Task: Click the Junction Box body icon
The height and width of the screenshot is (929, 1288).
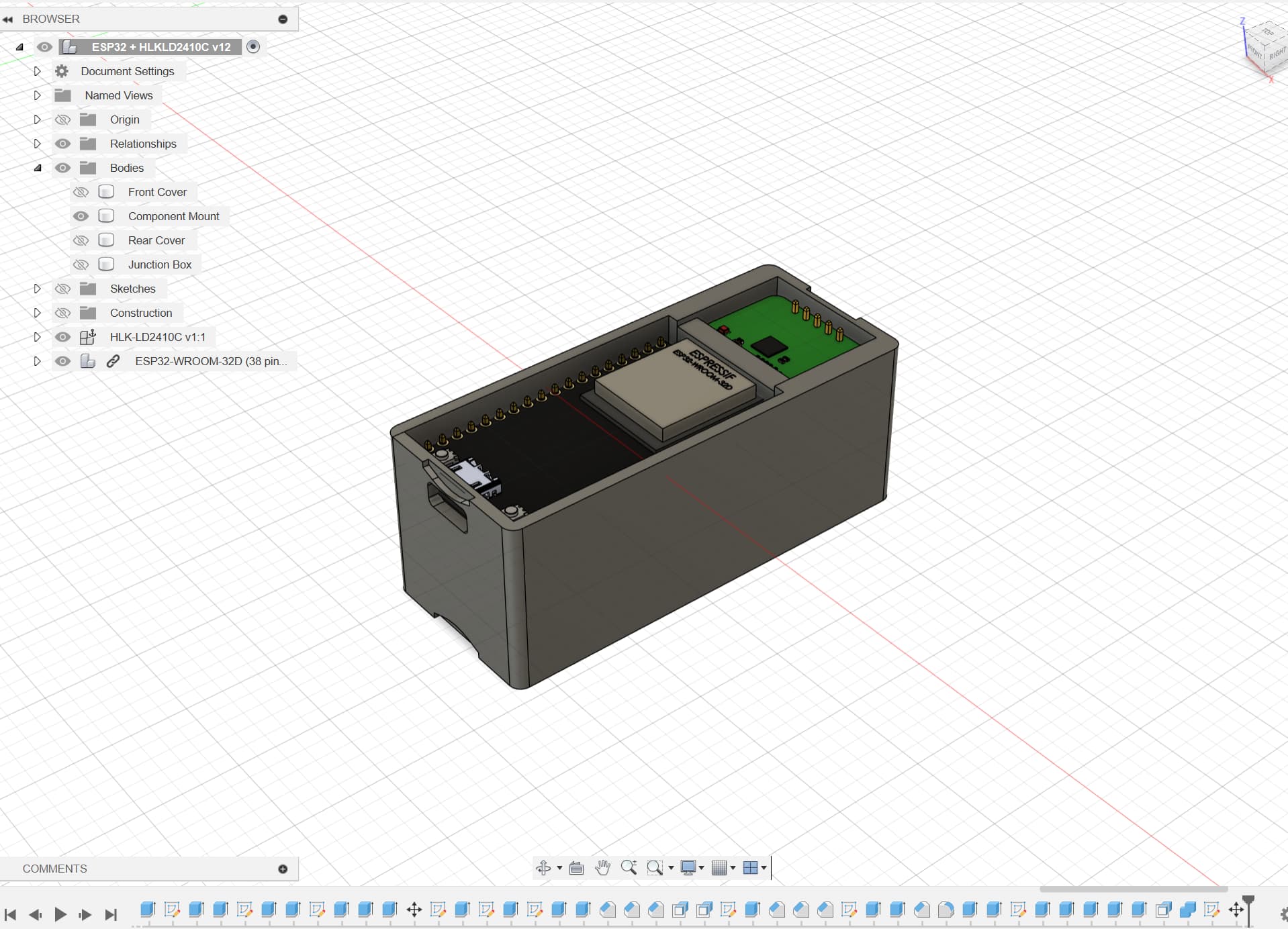Action: coord(106,264)
